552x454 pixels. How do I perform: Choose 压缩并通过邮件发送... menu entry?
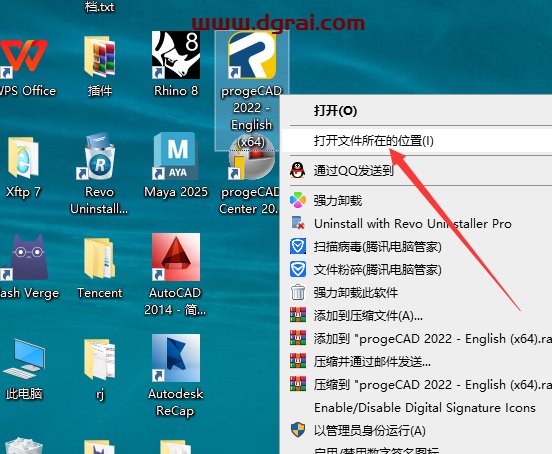[417, 361]
